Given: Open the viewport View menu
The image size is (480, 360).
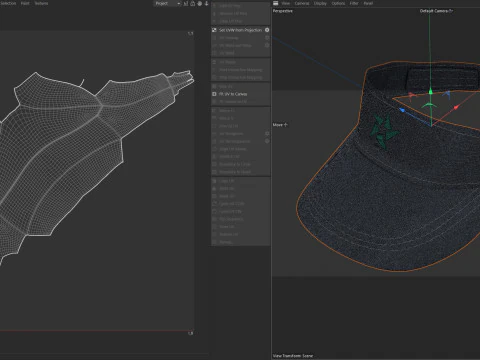Looking at the screenshot, I should coord(286,3).
